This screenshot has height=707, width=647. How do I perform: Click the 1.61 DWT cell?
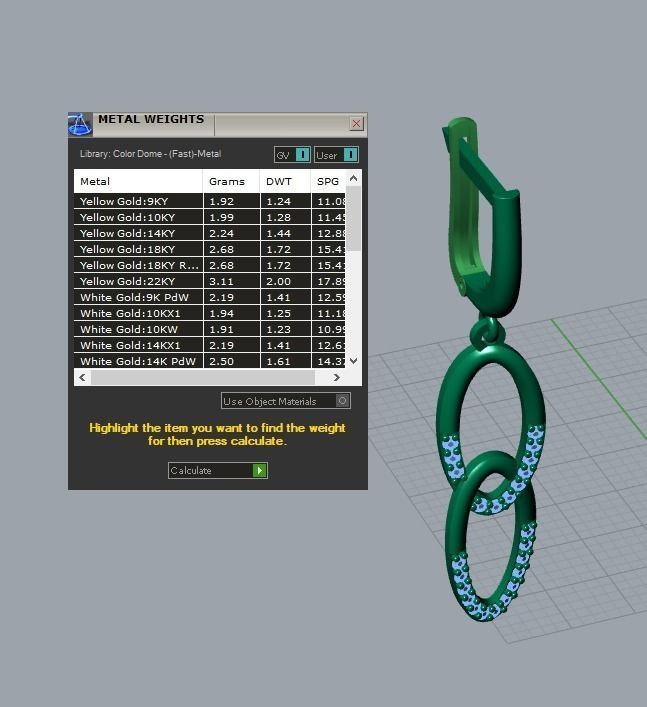coord(285,361)
